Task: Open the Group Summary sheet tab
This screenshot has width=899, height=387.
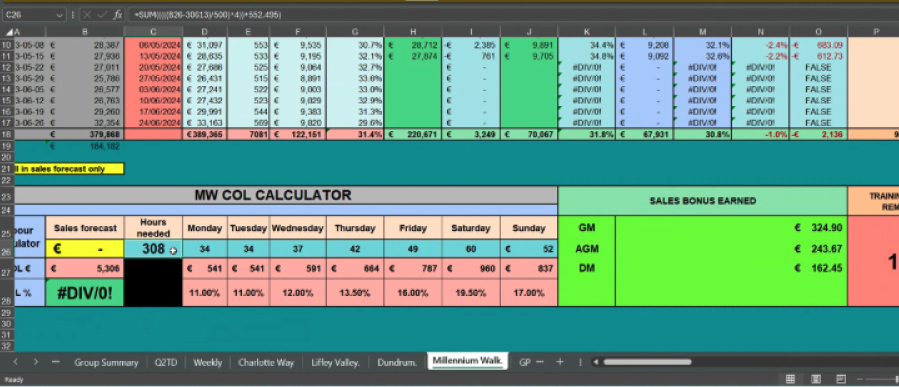Action: point(106,362)
